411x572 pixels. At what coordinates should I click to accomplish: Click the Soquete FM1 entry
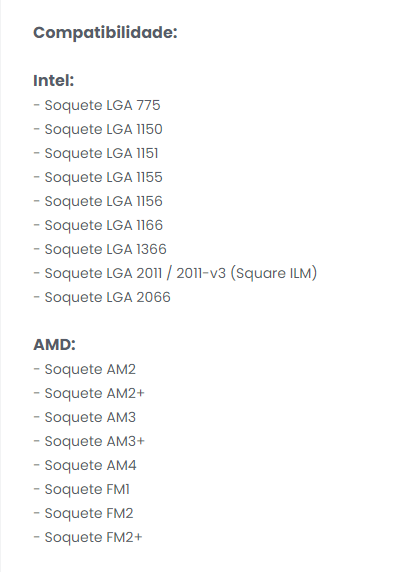tap(82, 490)
